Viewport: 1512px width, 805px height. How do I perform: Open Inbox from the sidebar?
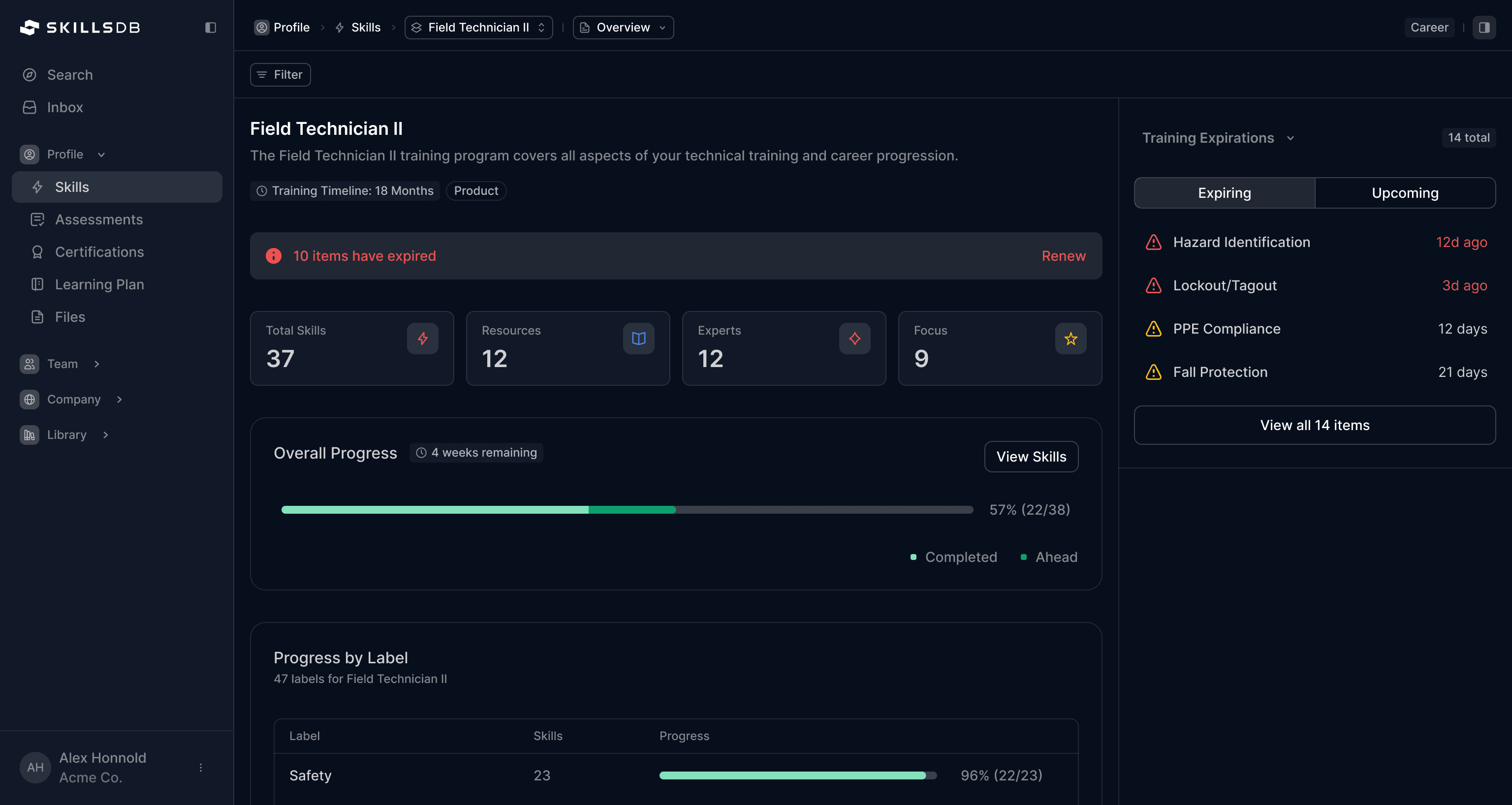[64, 107]
